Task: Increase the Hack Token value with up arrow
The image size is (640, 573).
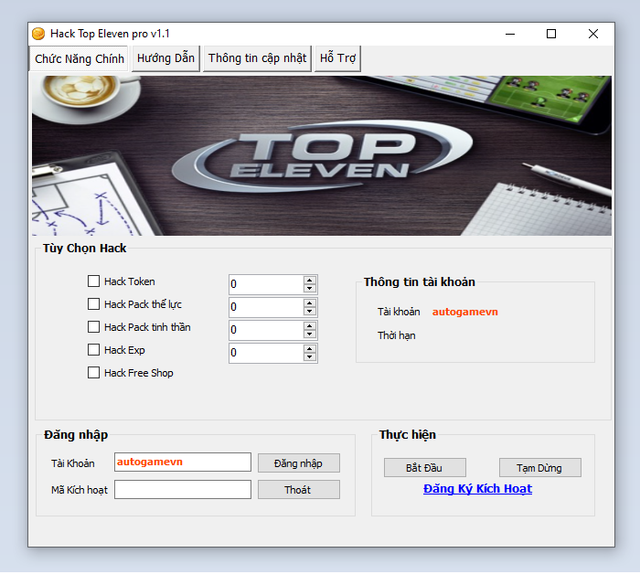Action: pos(310,280)
